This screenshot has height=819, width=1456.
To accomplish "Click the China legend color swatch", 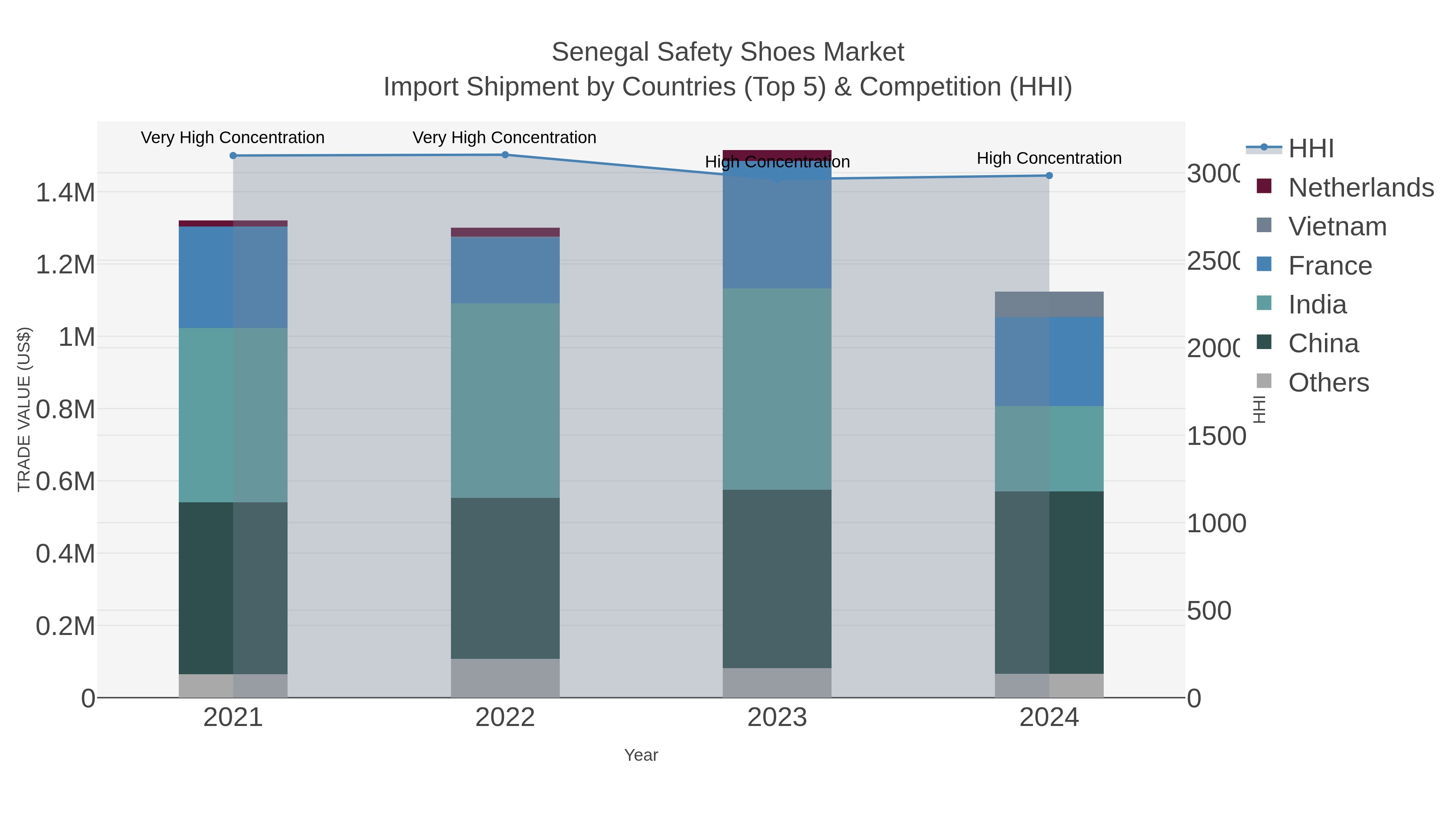I will click(x=1264, y=342).
